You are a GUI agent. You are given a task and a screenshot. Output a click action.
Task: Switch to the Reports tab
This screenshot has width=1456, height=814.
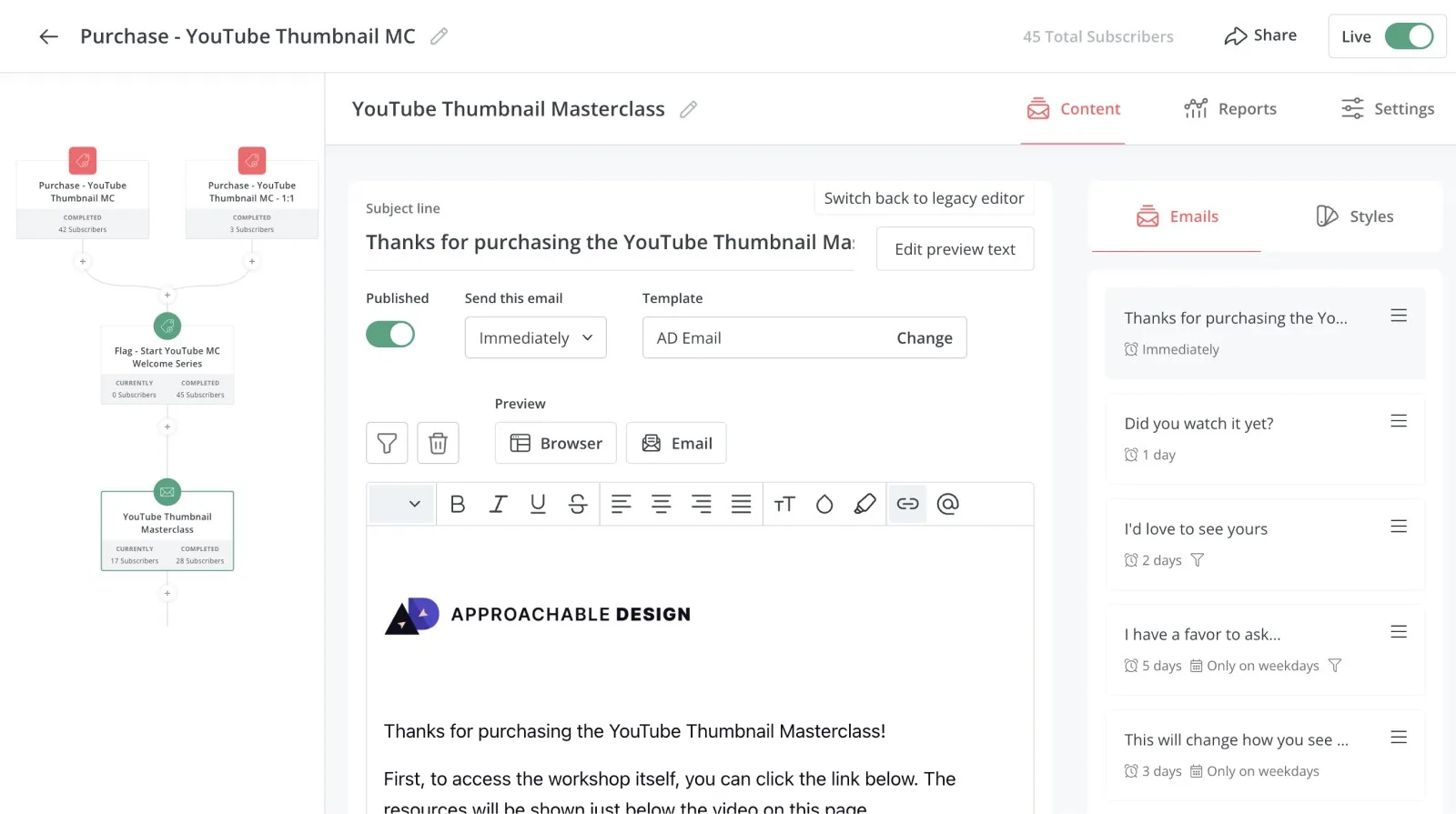point(1230,109)
